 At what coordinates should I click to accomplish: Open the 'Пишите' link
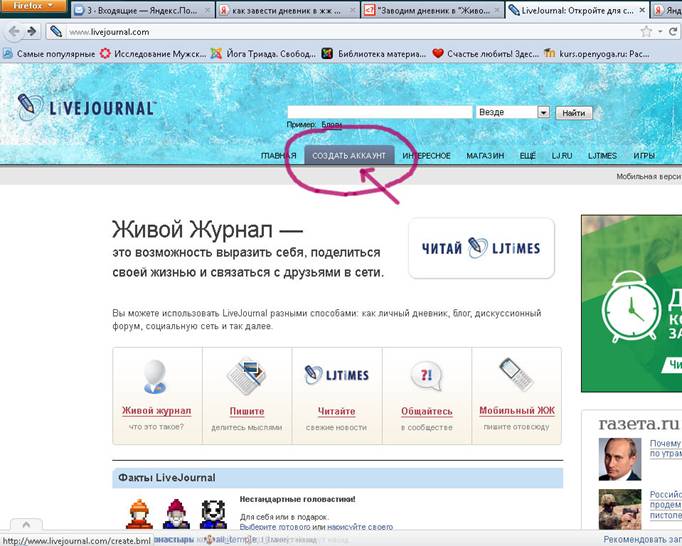click(x=247, y=412)
